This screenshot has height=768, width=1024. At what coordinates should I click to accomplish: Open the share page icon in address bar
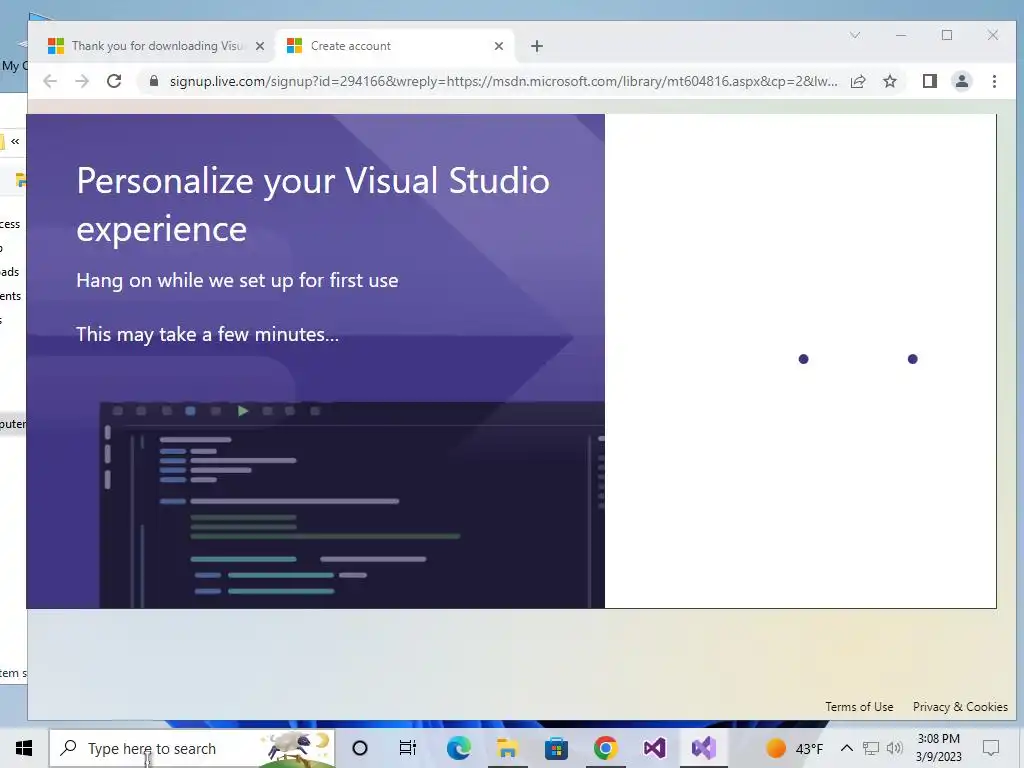(858, 81)
